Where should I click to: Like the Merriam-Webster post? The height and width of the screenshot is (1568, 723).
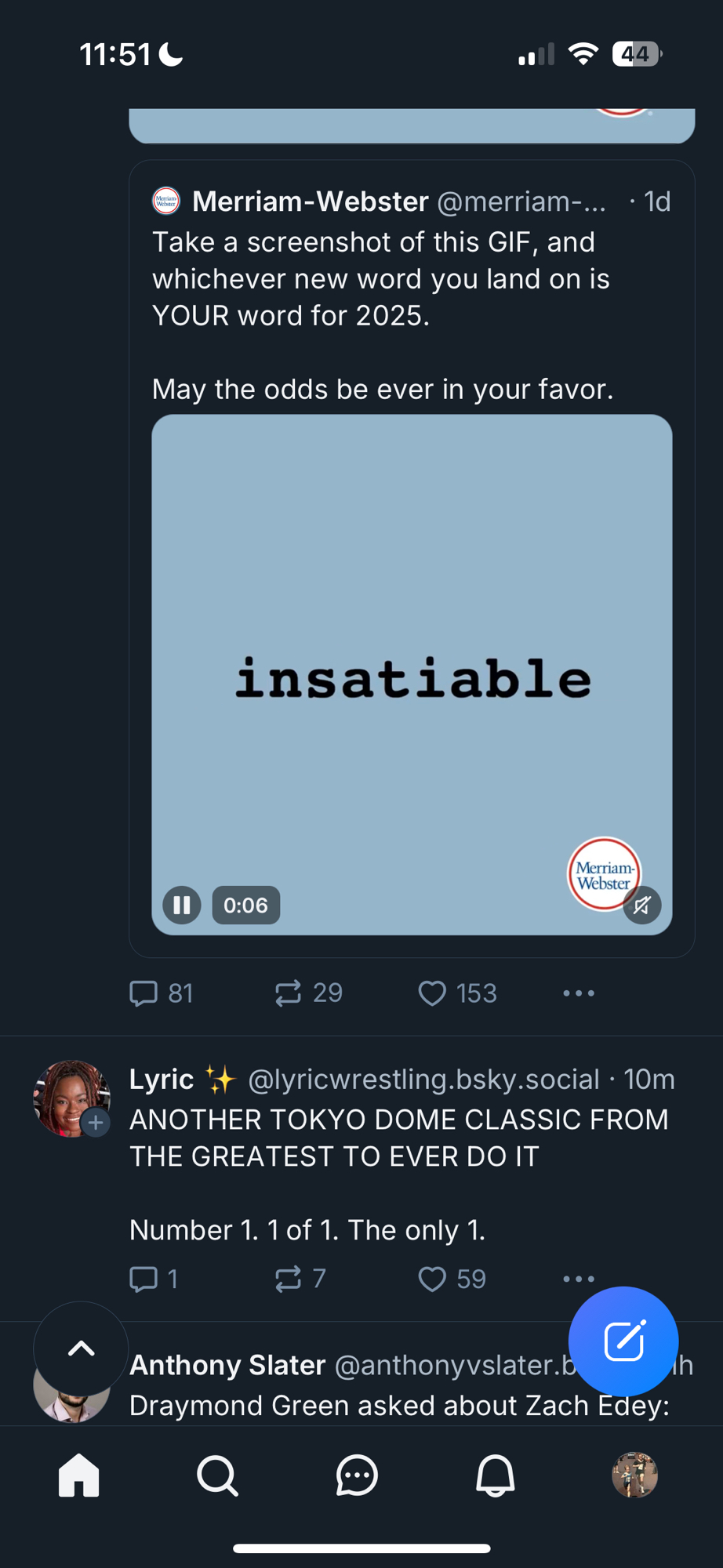[x=432, y=993]
